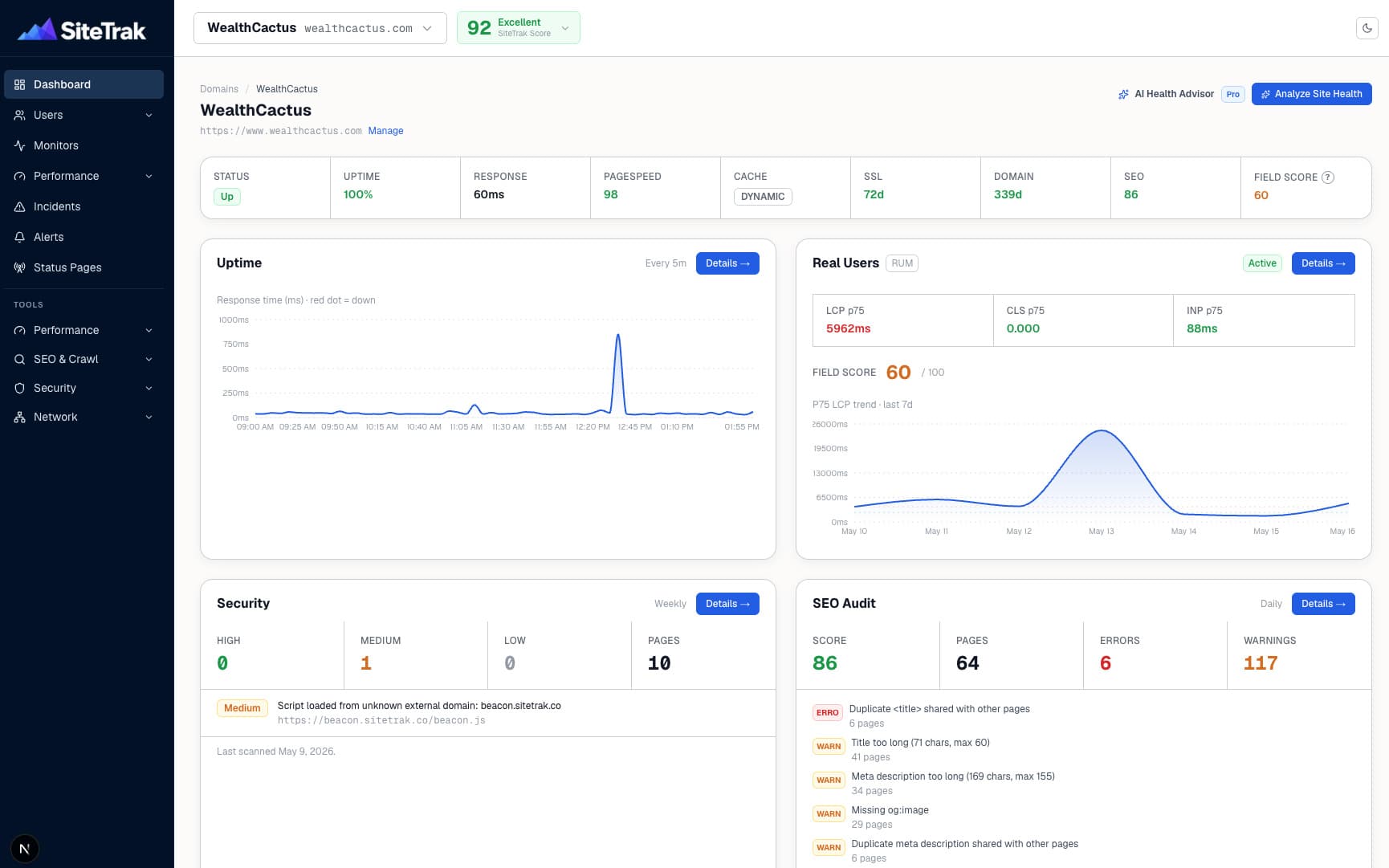Click the AI Health Advisor sparkle icon

tap(1123, 94)
